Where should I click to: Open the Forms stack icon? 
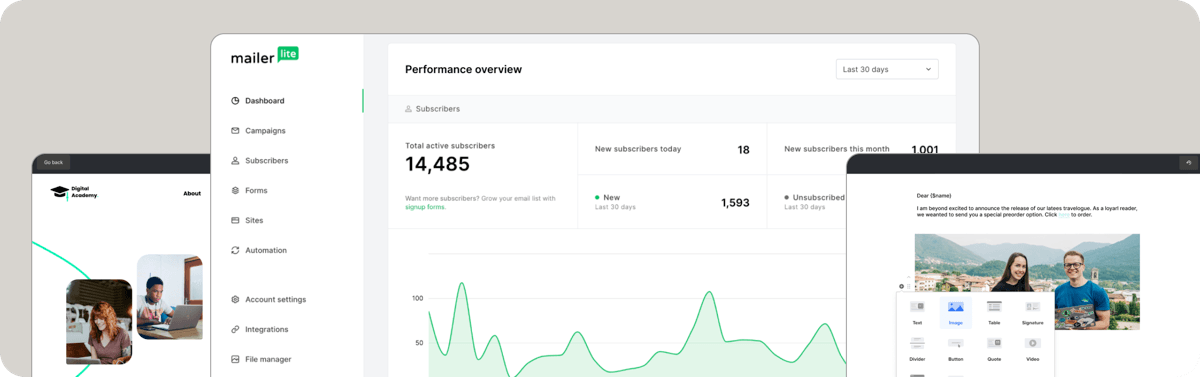235,190
